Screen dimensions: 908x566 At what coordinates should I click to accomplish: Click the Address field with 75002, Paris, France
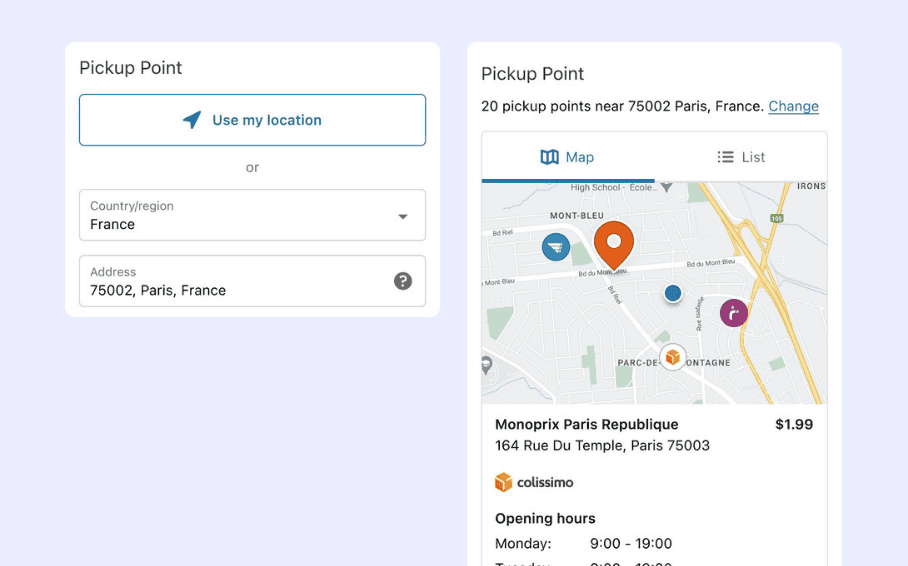click(252, 281)
